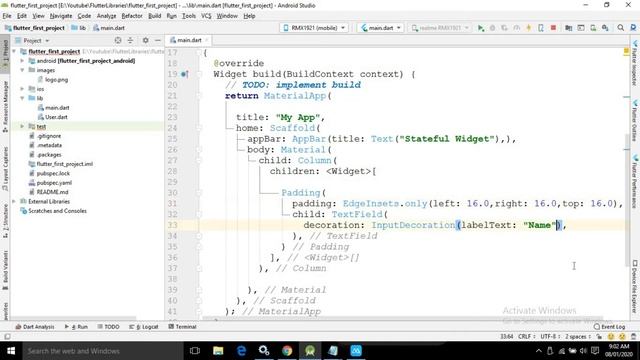This screenshot has width=640, height=360.
Task: Click collapse all icon in Project panel
Action: (x=130, y=40)
